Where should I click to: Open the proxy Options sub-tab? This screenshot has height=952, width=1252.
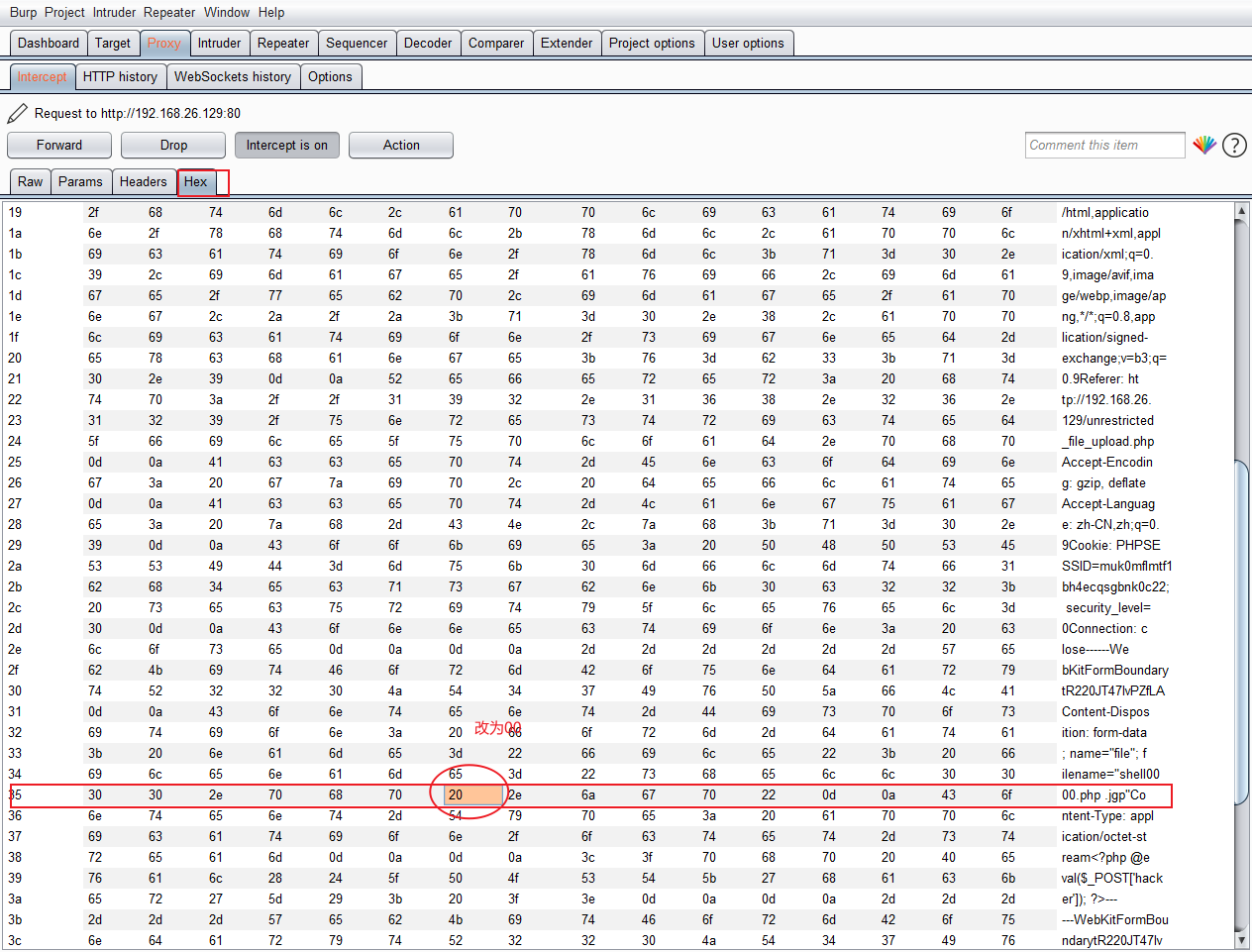pyautogui.click(x=330, y=76)
